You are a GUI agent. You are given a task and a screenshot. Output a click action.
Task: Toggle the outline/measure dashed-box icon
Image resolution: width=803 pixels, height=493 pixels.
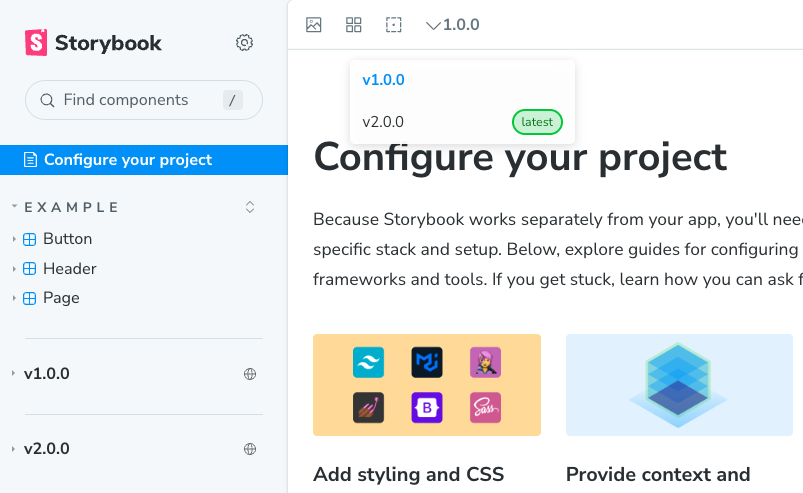coord(393,25)
